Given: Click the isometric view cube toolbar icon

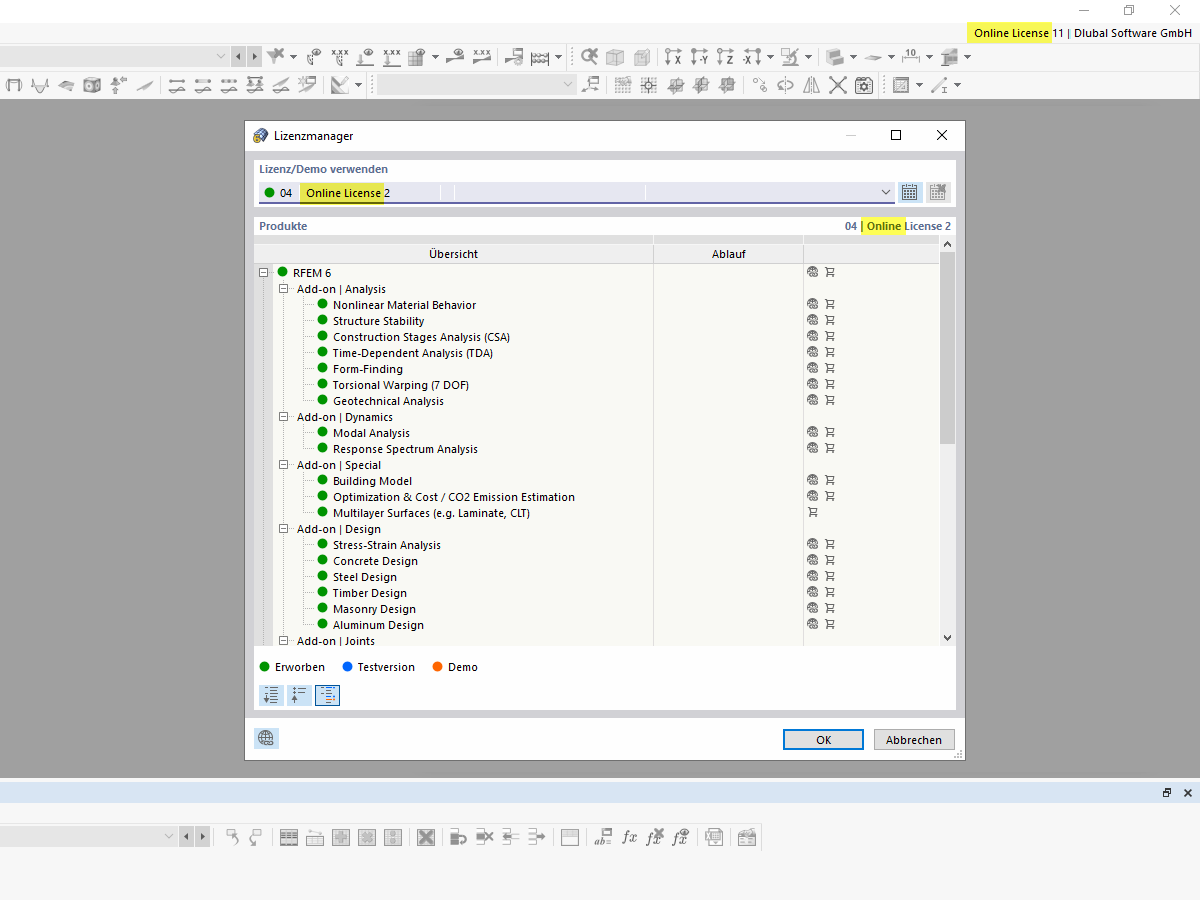Looking at the screenshot, I should click(615, 57).
